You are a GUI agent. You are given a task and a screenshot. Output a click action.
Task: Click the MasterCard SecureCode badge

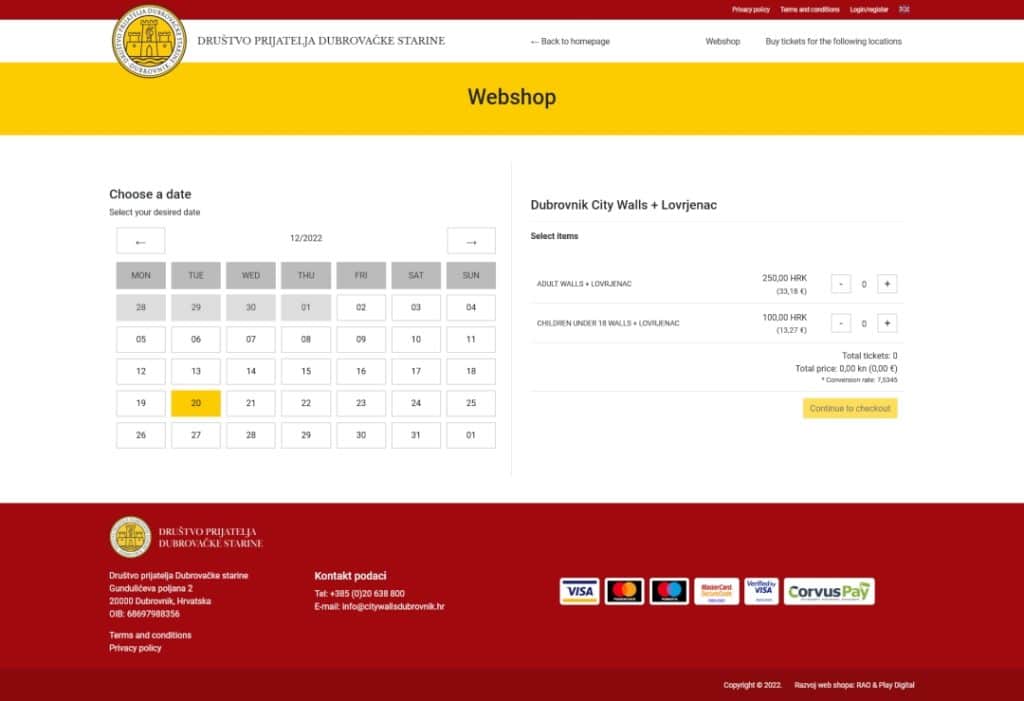716,591
